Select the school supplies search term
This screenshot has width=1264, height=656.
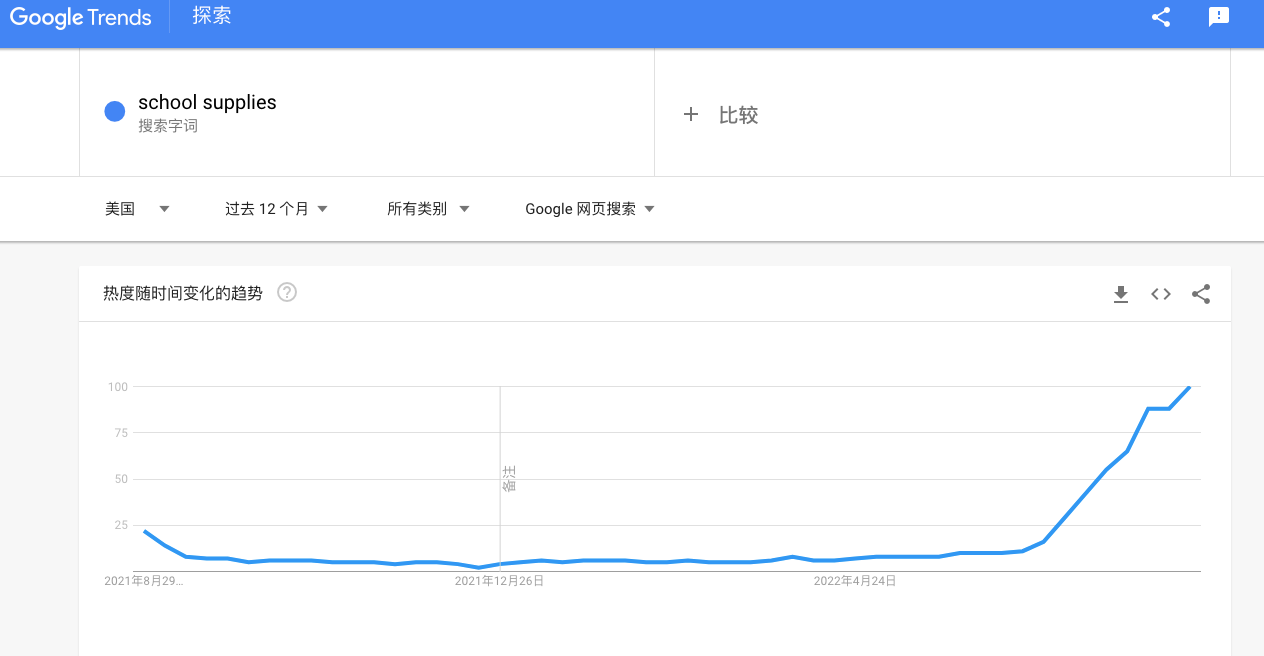point(207,102)
